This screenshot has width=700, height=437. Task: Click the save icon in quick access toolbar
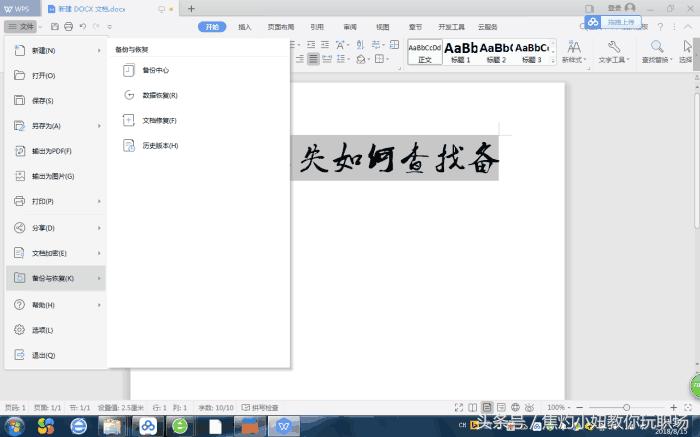[x=54, y=27]
